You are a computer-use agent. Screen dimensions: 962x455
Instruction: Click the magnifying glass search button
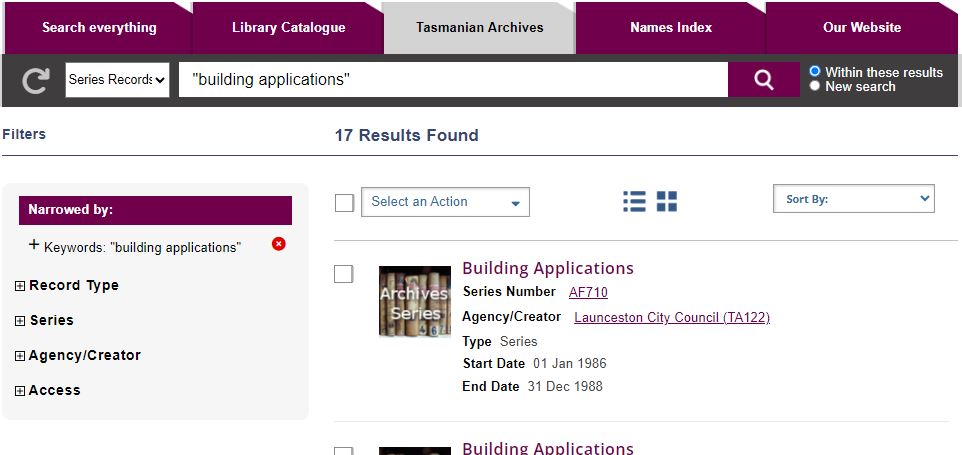pos(763,80)
